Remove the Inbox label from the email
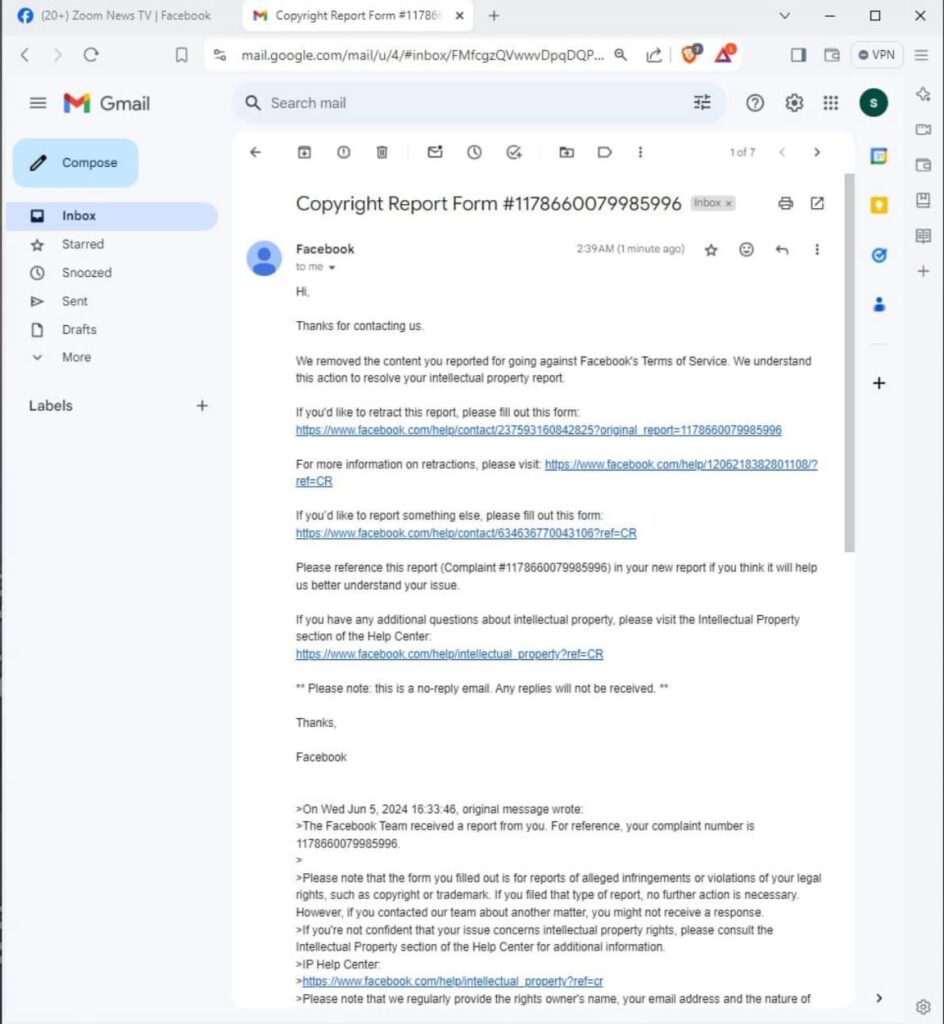944x1024 pixels. (x=729, y=204)
